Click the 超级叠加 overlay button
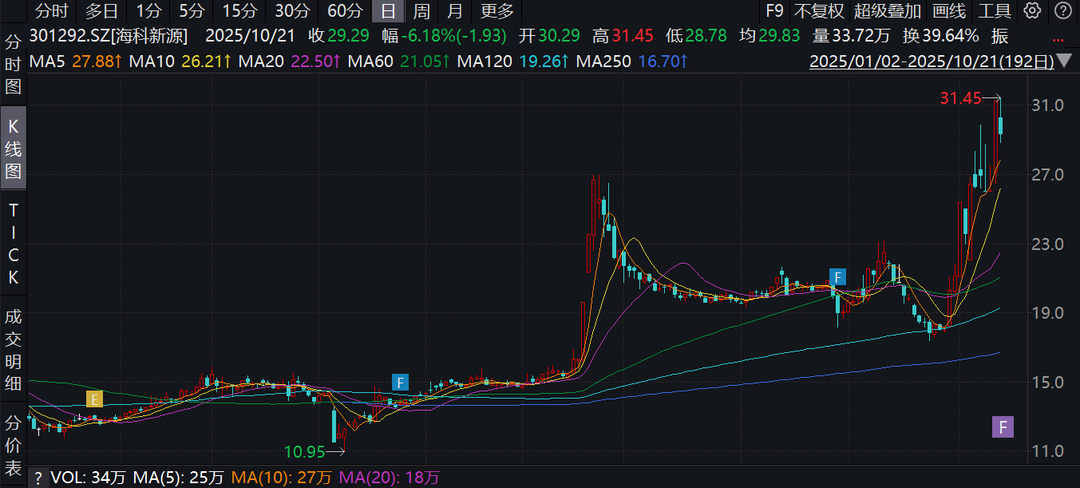This screenshot has height=488, width=1080. 887,11
